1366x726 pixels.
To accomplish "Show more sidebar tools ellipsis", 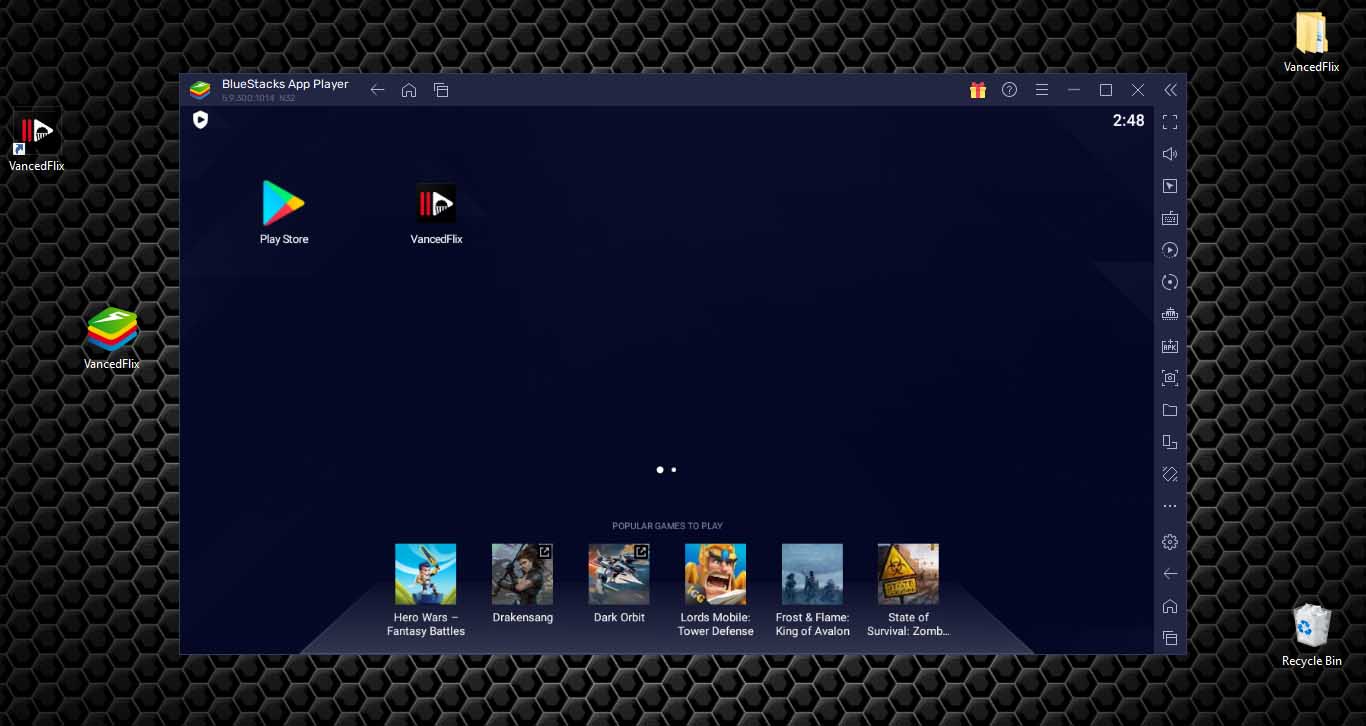I will pyautogui.click(x=1170, y=506).
